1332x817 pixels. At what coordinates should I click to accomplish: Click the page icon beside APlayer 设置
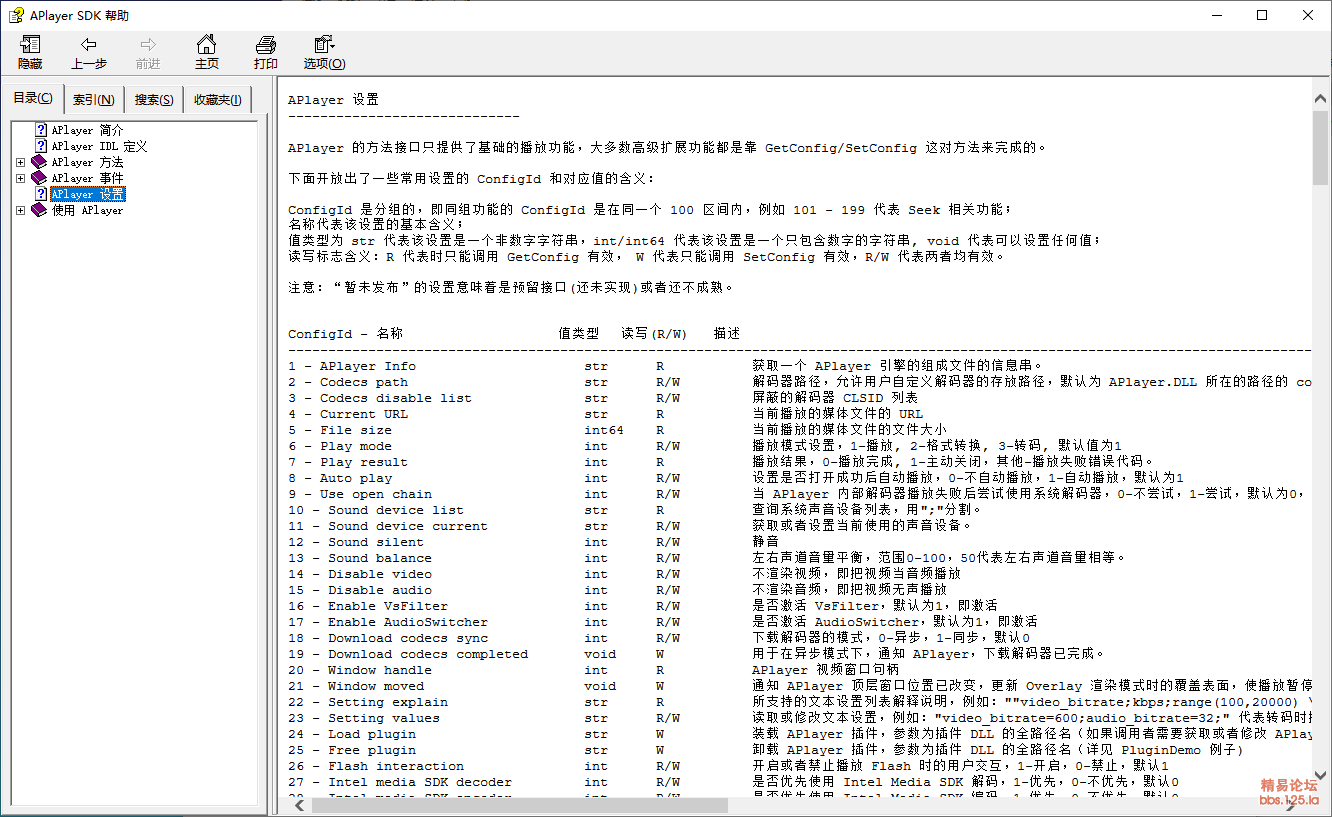pyautogui.click(x=41, y=194)
